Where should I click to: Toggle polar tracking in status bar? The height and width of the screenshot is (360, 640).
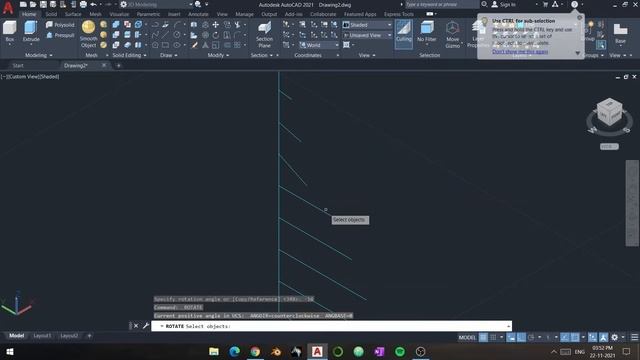point(531,337)
